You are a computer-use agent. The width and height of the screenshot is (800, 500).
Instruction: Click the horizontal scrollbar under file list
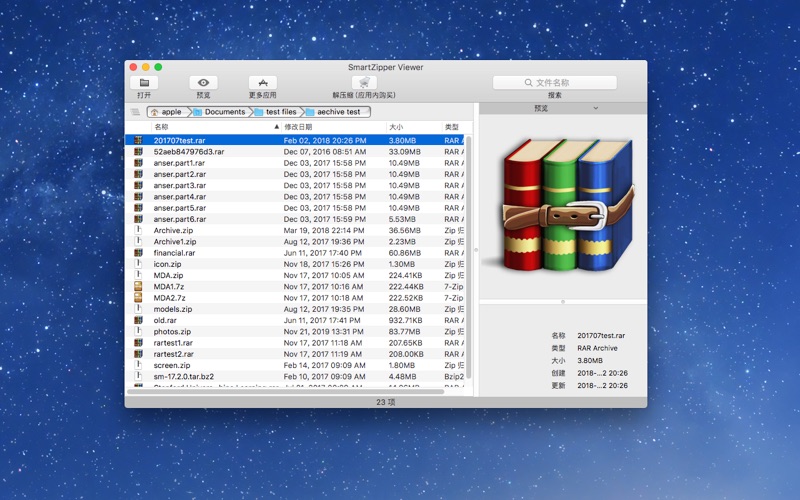(285, 392)
